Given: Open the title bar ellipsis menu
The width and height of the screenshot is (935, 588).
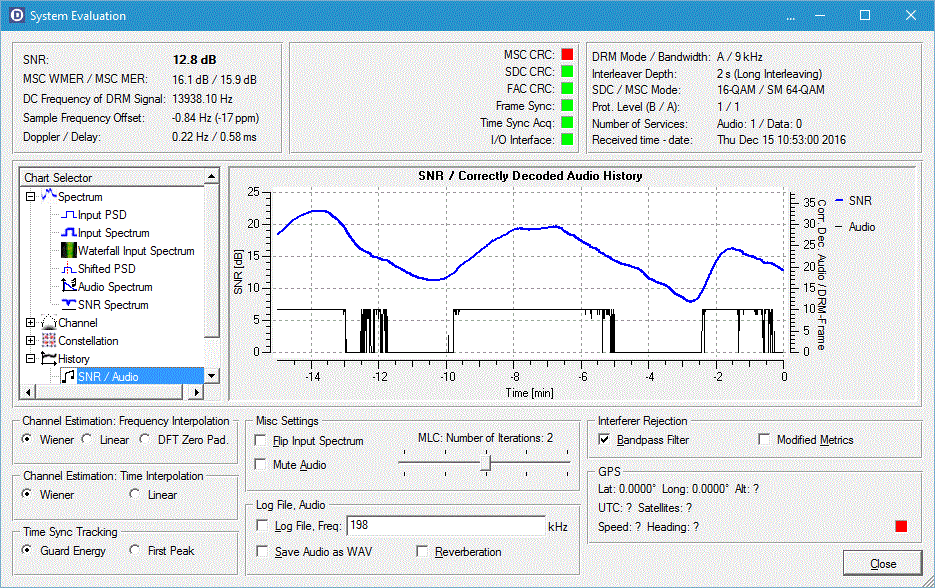Looking at the screenshot, I should (x=791, y=16).
